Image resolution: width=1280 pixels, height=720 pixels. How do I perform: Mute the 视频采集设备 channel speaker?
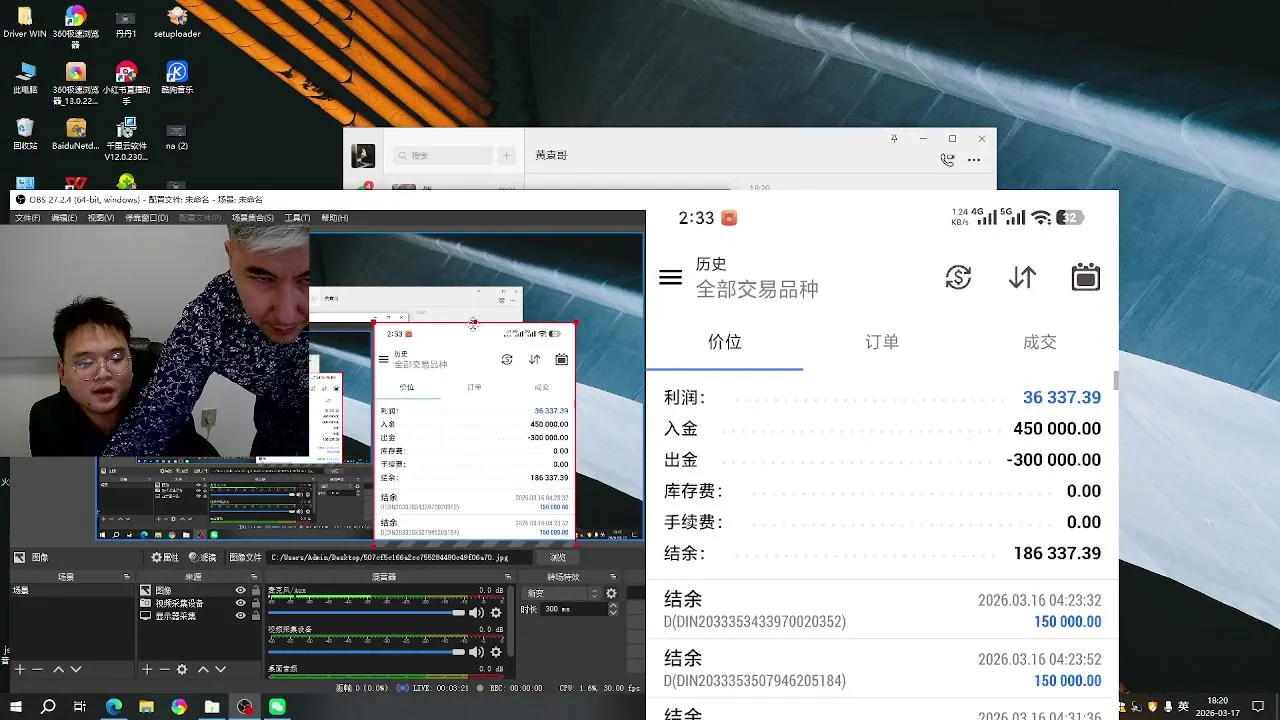click(x=476, y=652)
